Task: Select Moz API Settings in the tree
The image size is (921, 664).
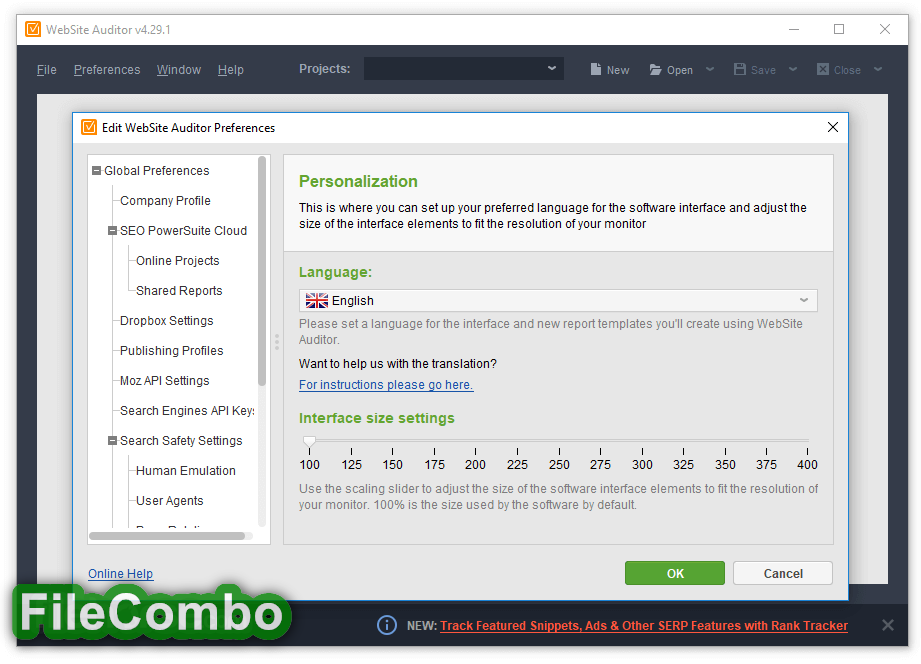Action: click(x=164, y=380)
